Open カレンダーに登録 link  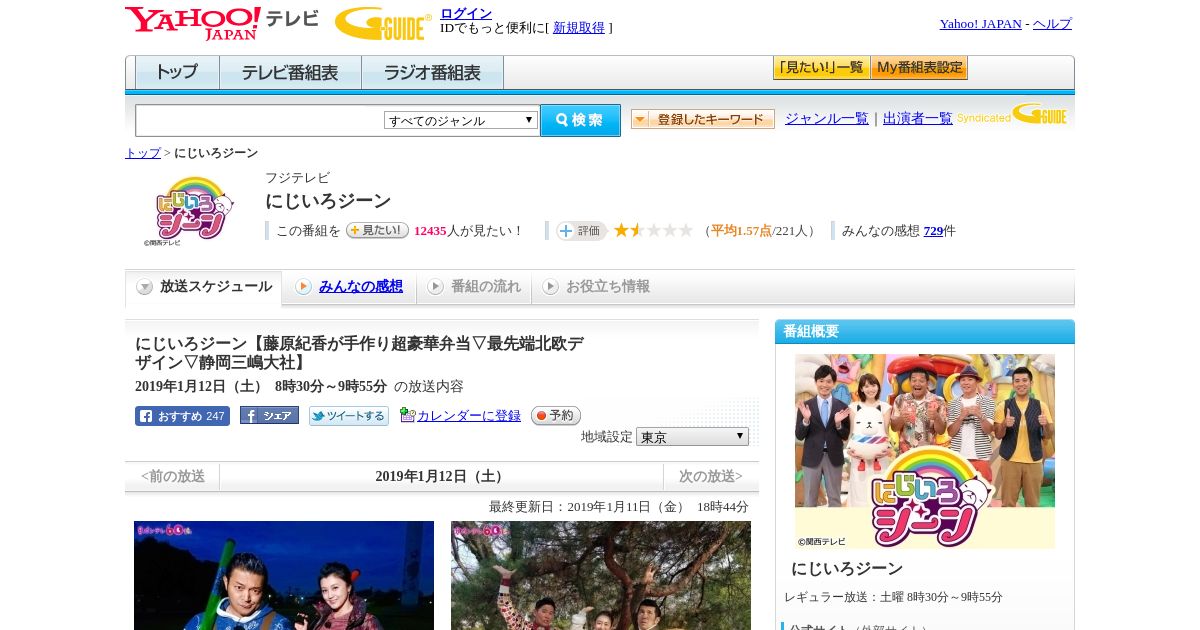469,415
